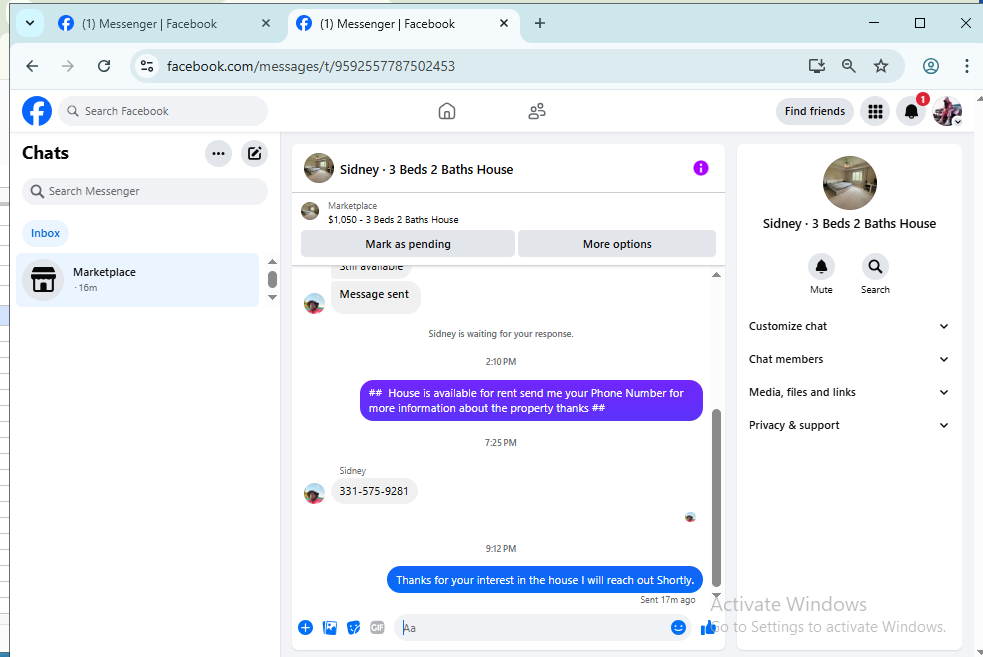This screenshot has width=983, height=657.
Task: Choose a GIF using the GIF icon
Action: (x=377, y=628)
